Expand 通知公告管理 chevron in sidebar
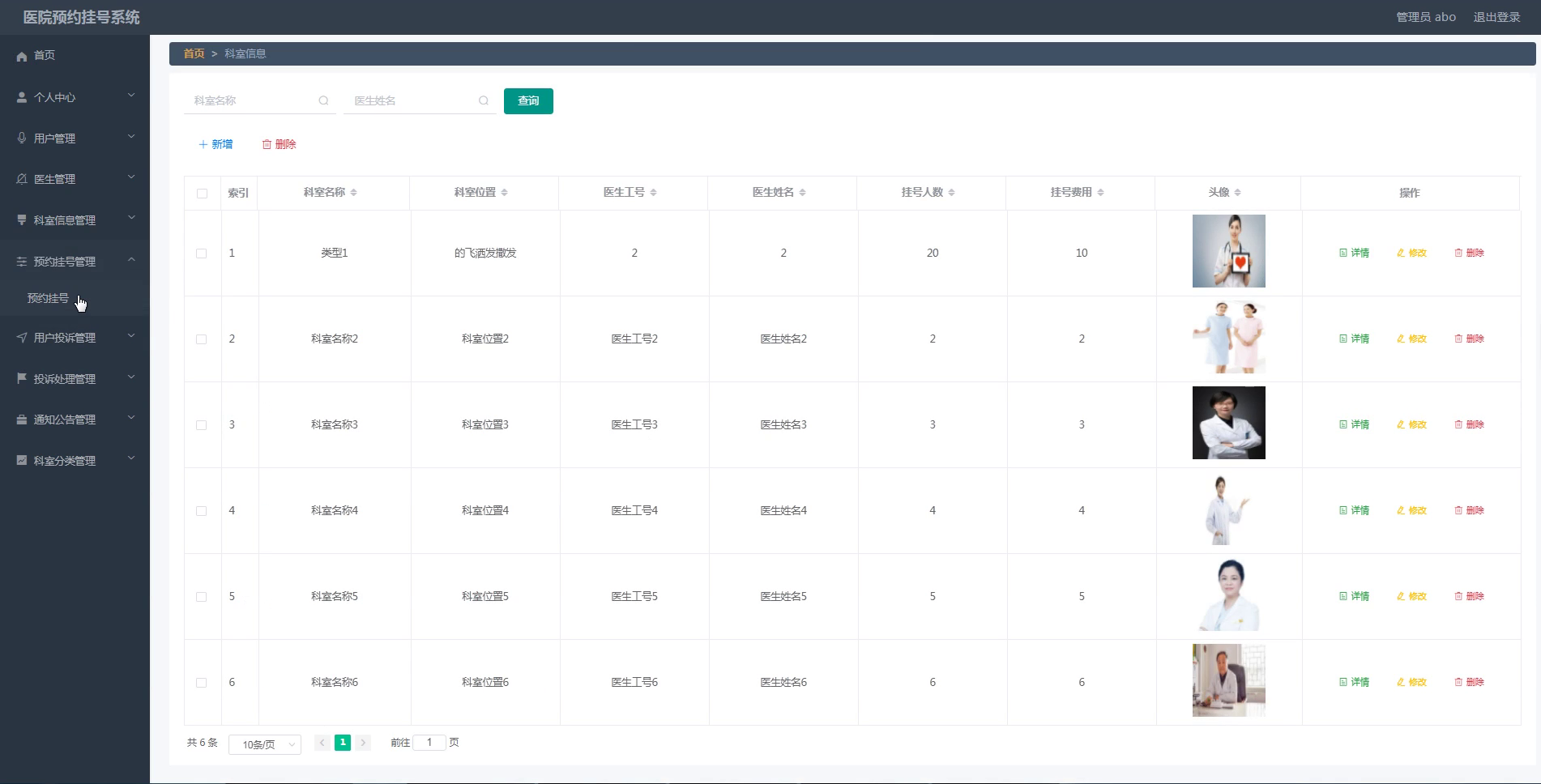 (131, 418)
